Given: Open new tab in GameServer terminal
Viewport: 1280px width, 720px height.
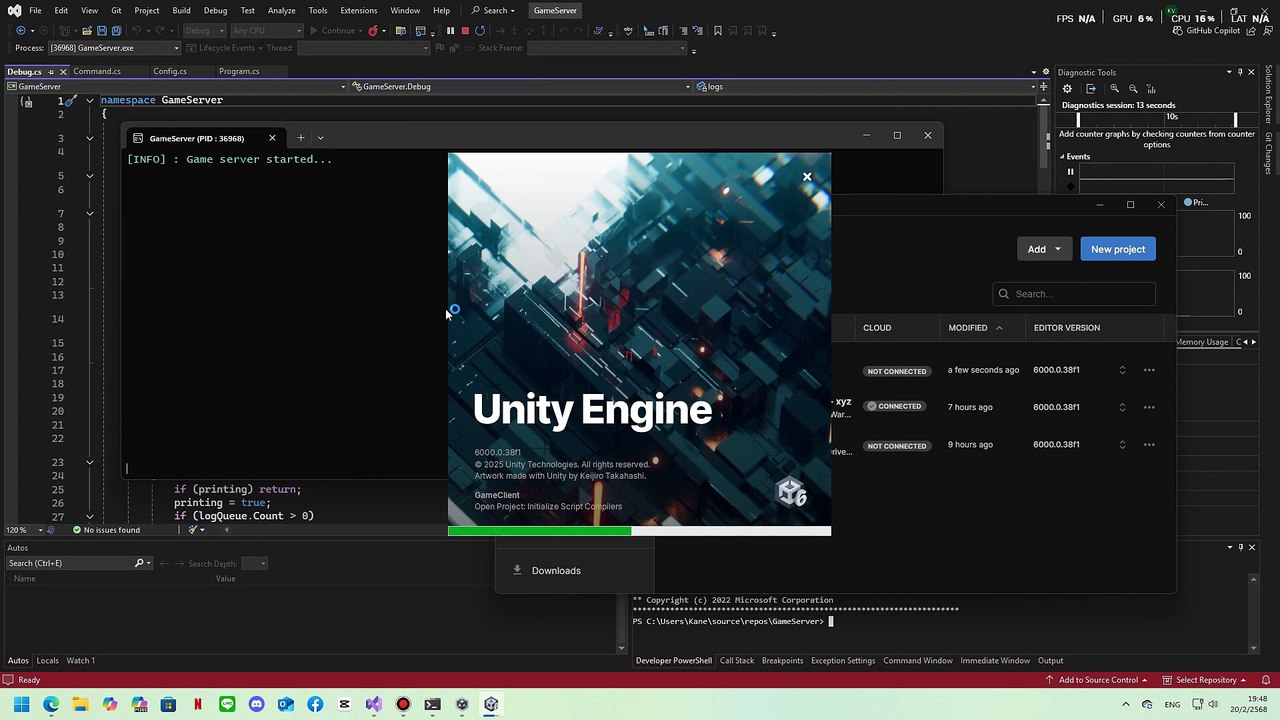Looking at the screenshot, I should pyautogui.click(x=300, y=138).
